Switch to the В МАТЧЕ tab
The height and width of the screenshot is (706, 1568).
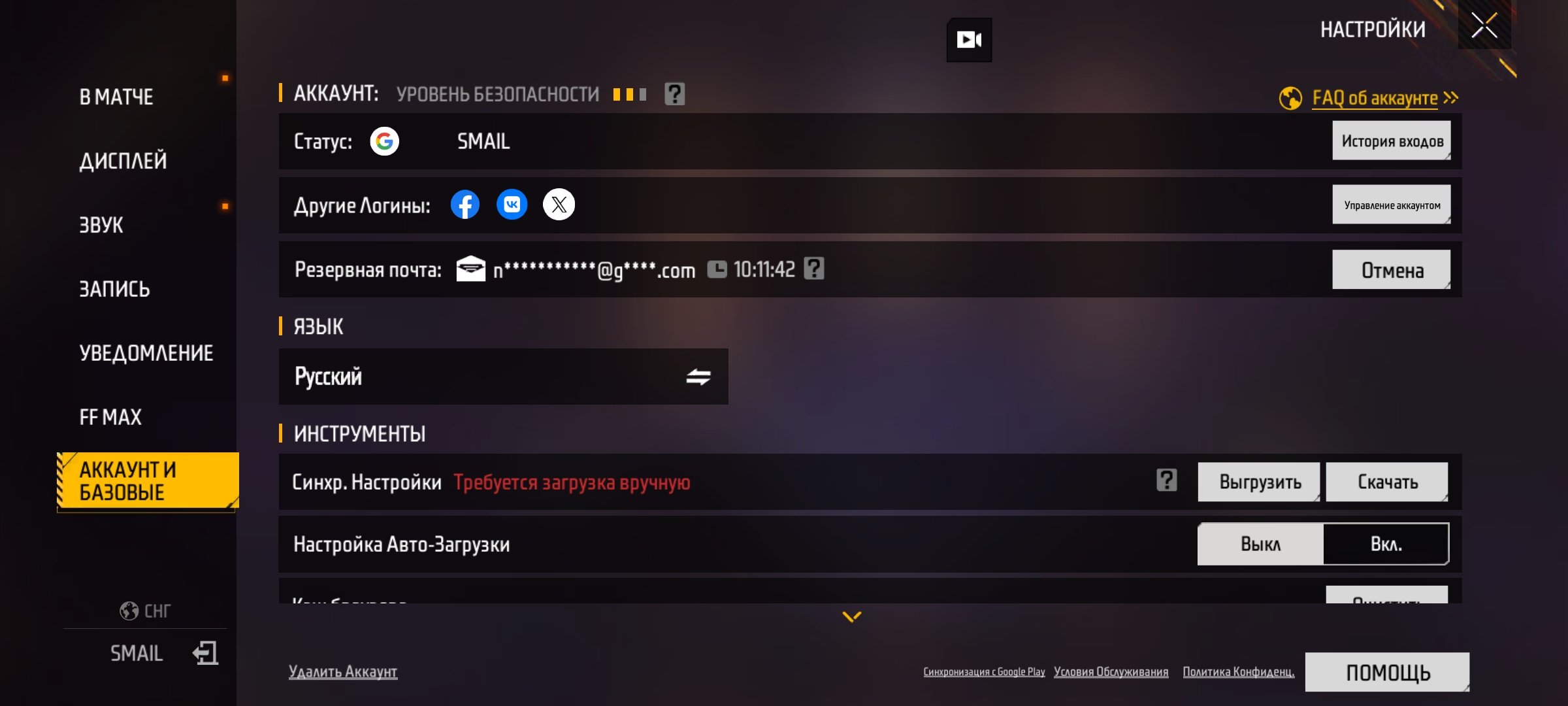click(x=116, y=97)
